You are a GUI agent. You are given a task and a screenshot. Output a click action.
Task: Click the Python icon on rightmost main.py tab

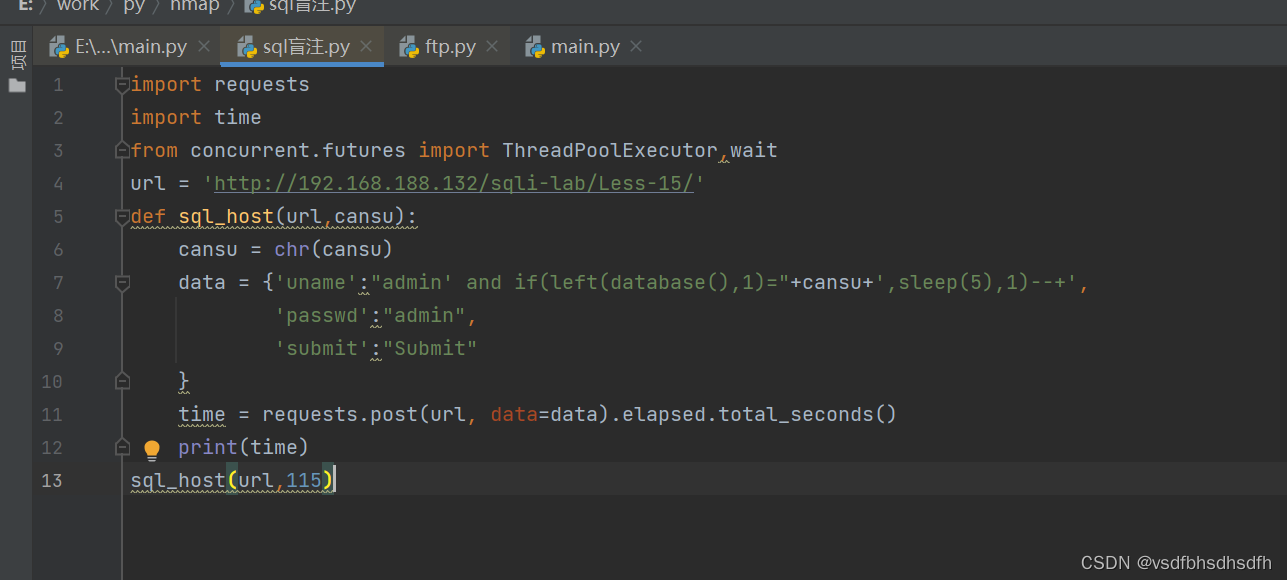534,47
